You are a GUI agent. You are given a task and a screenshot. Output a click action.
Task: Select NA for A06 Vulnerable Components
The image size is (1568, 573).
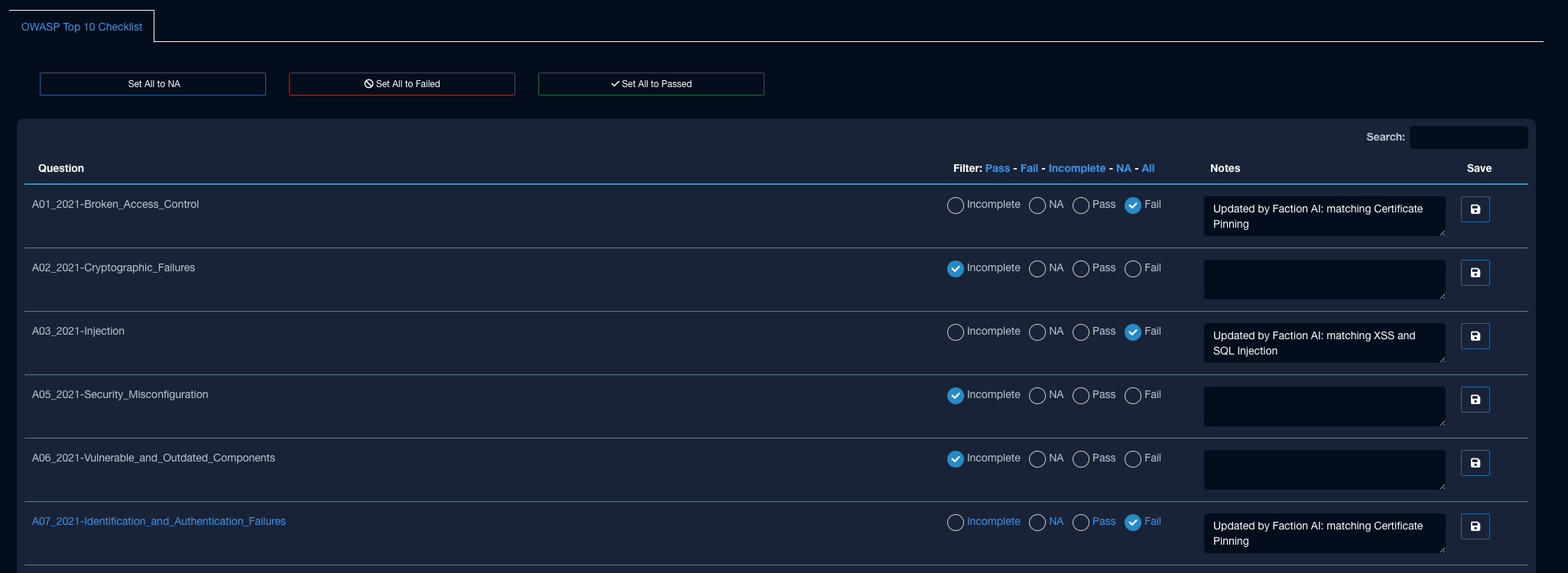[x=1037, y=459]
